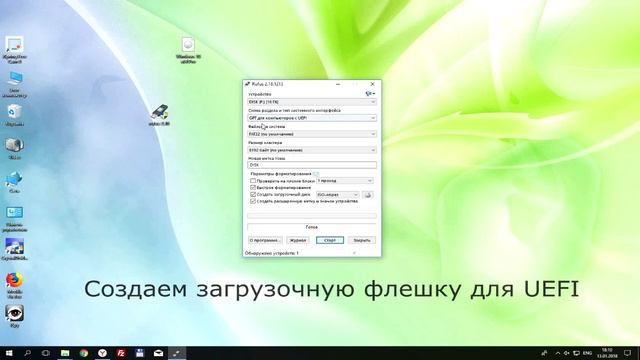This screenshot has width=640, height=360.
Task: Open Task View from the taskbar
Action: coord(46,353)
